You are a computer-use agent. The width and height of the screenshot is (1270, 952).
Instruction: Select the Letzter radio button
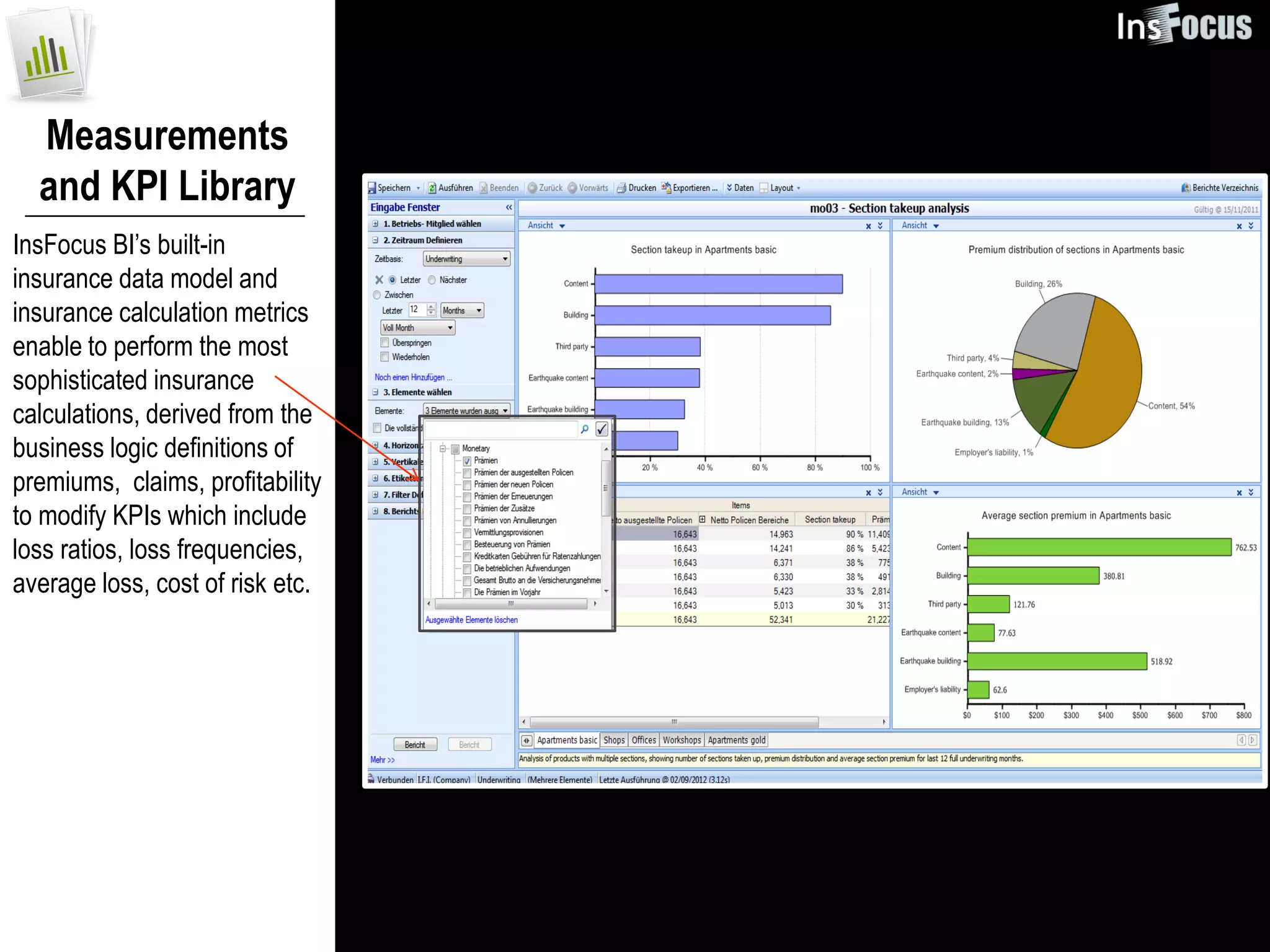click(392, 280)
